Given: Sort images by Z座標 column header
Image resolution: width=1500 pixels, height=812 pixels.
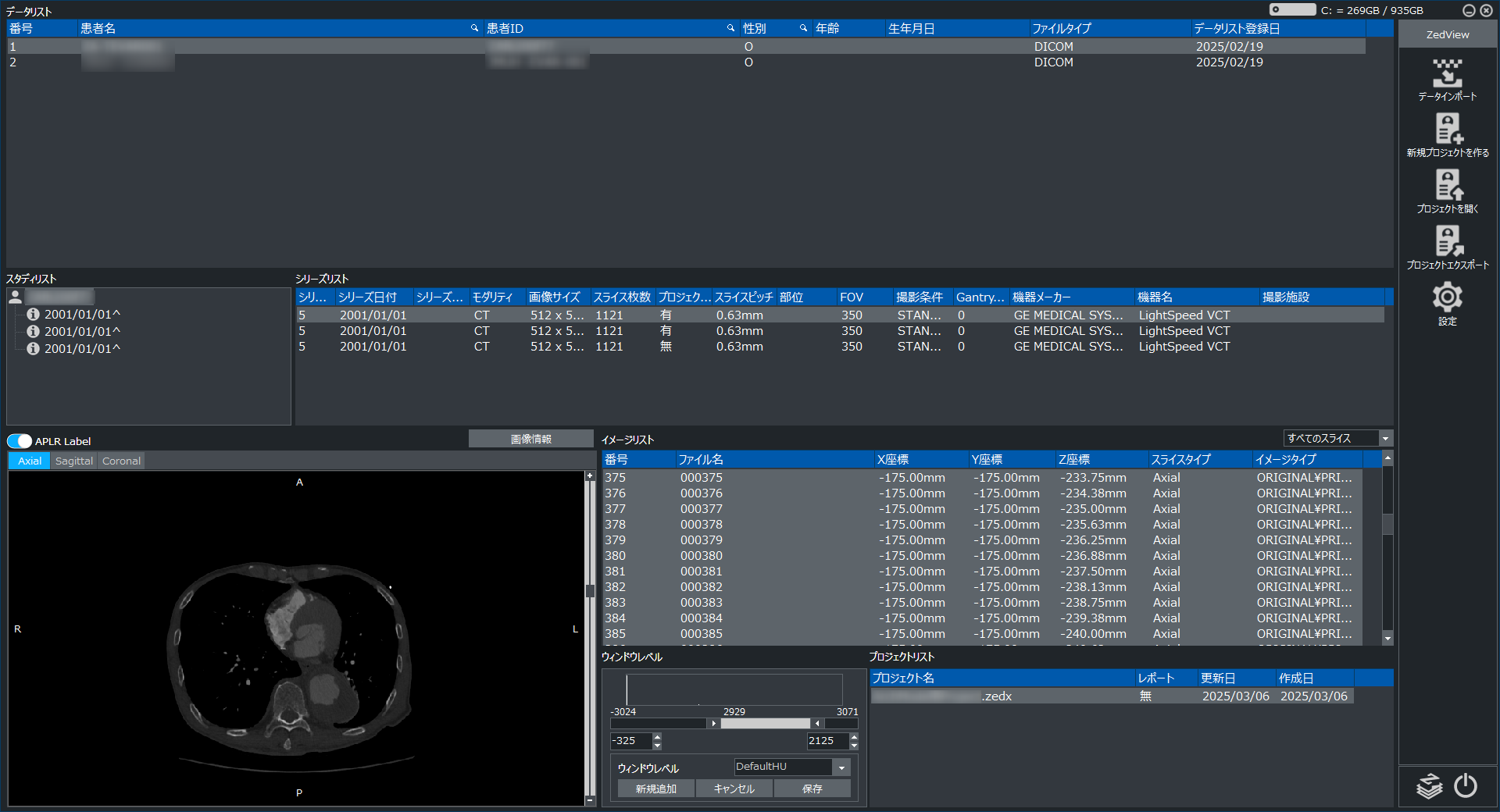Looking at the screenshot, I should pos(1102,460).
